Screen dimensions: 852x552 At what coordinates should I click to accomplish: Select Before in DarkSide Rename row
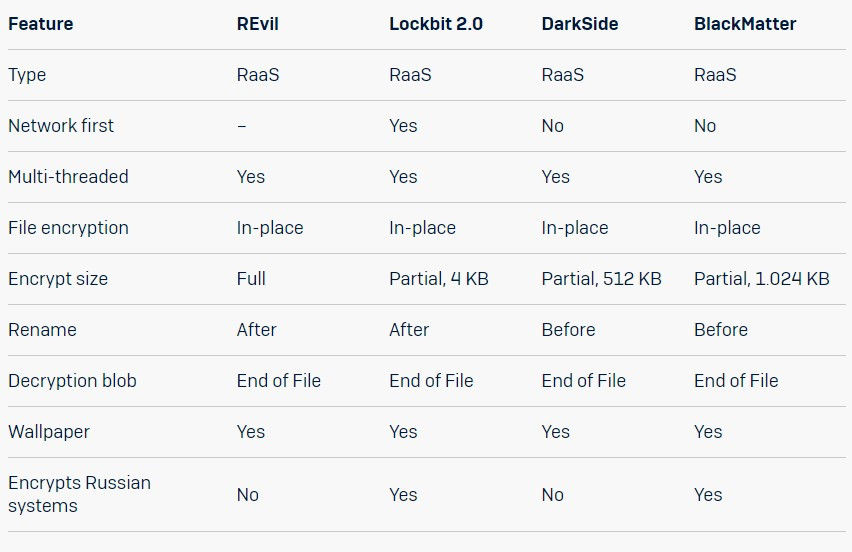click(568, 330)
